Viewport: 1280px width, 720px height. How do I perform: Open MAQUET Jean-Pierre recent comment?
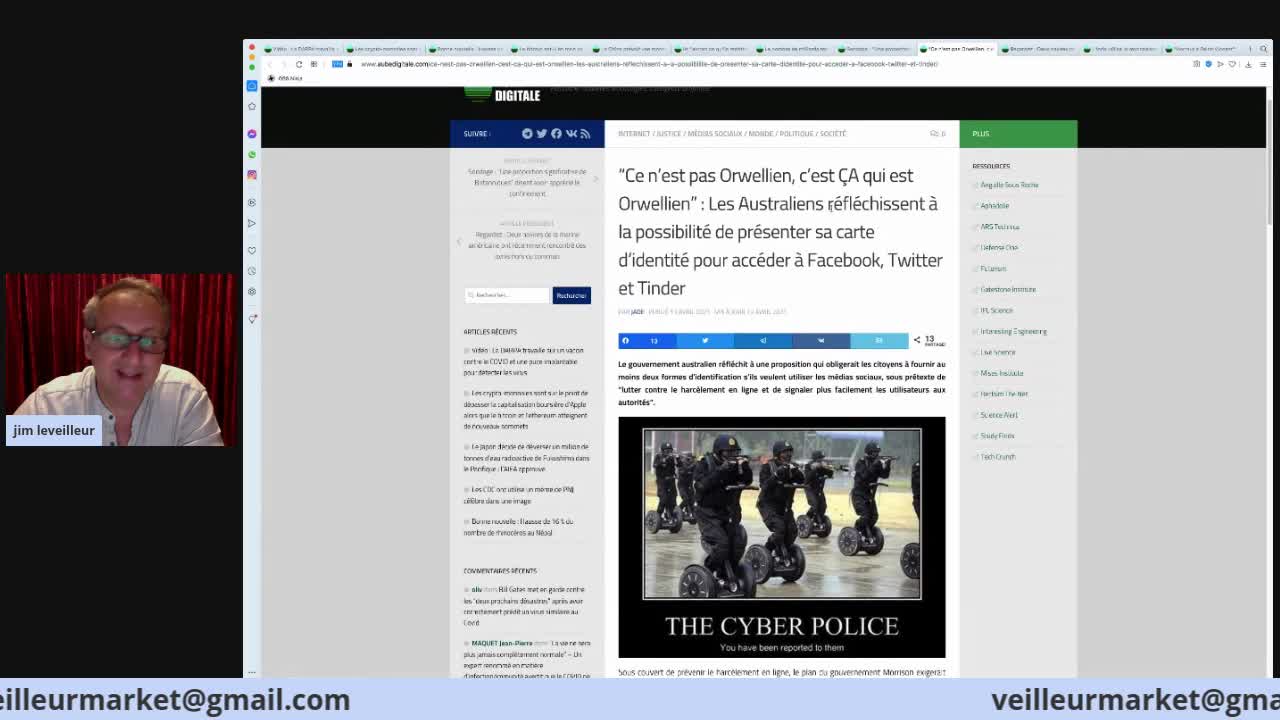[x=502, y=643]
